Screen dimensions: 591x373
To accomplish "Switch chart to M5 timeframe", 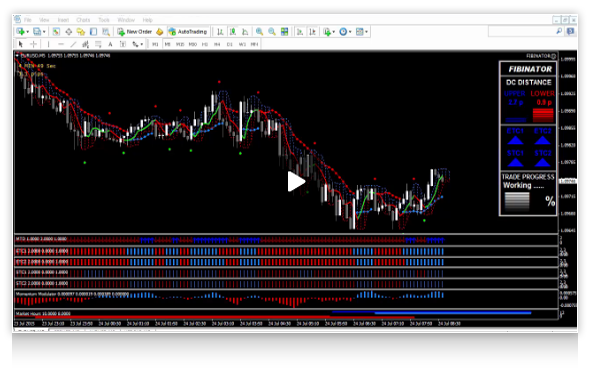I will [x=167, y=44].
